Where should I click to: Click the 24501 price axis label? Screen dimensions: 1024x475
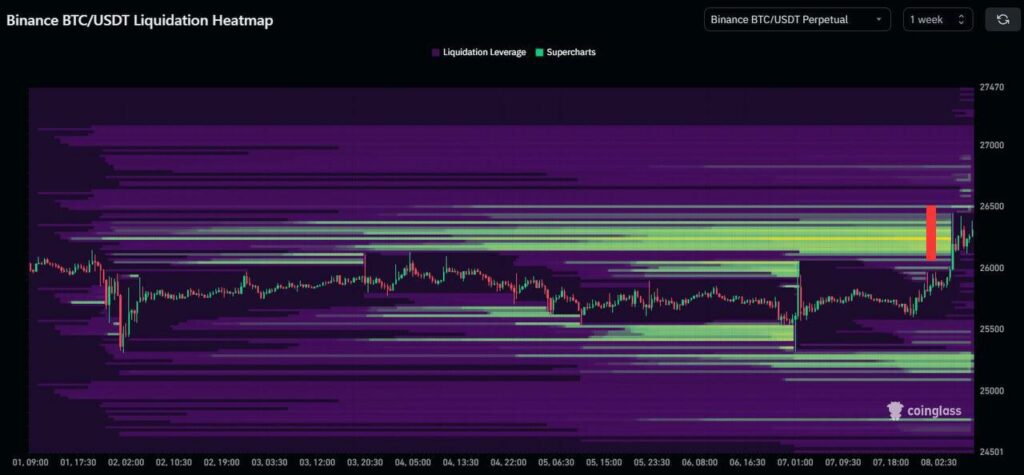(x=992, y=451)
